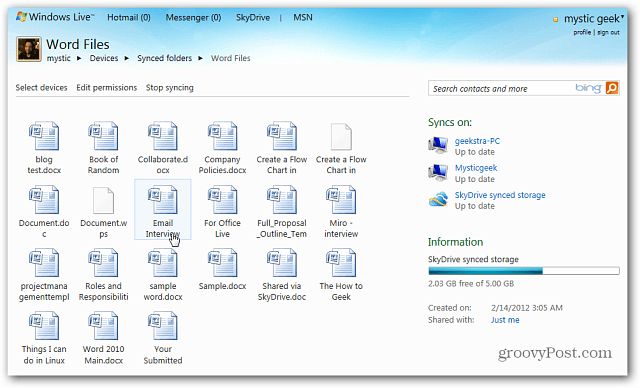Click the Mysticgeek computer icon
640x388 pixels.
tap(438, 172)
